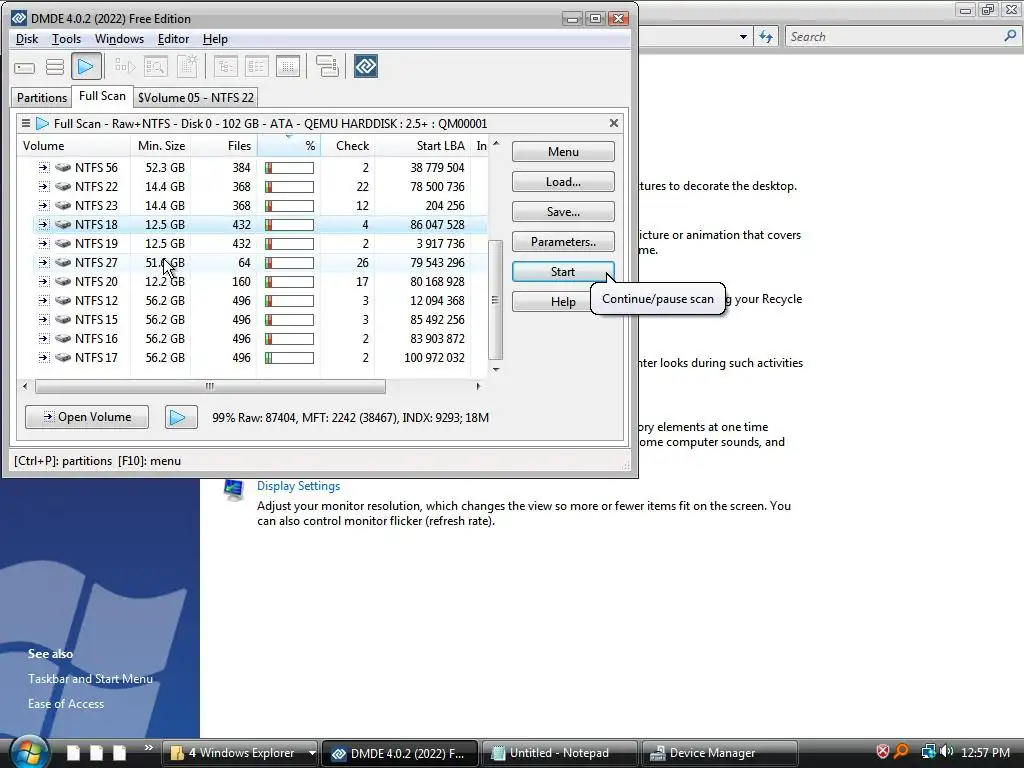Click the vertical scrollbar thumb in volume list
1024x768 pixels.
495,300
